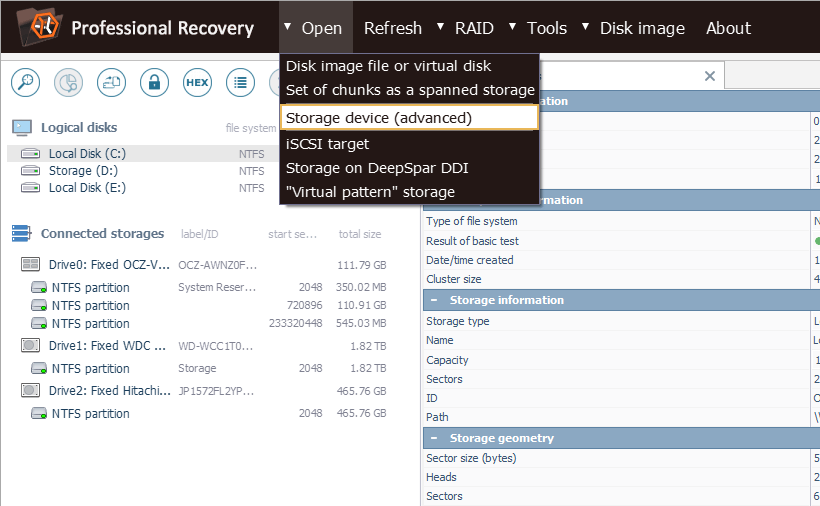Choose Storage device (advanced) menu entry
The width and height of the screenshot is (820, 506).
(409, 117)
